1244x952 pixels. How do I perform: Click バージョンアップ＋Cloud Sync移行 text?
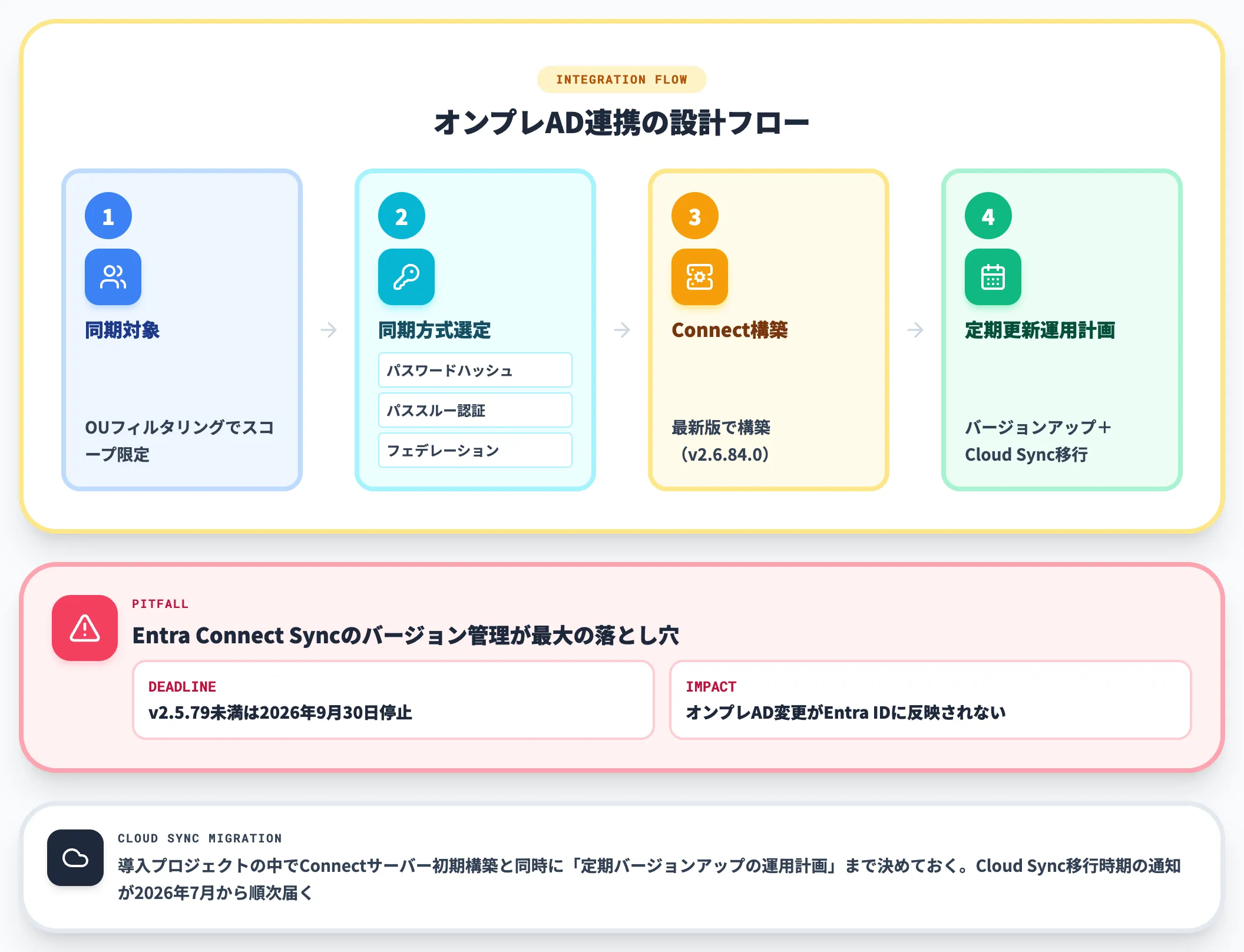pyautogui.click(x=1038, y=441)
